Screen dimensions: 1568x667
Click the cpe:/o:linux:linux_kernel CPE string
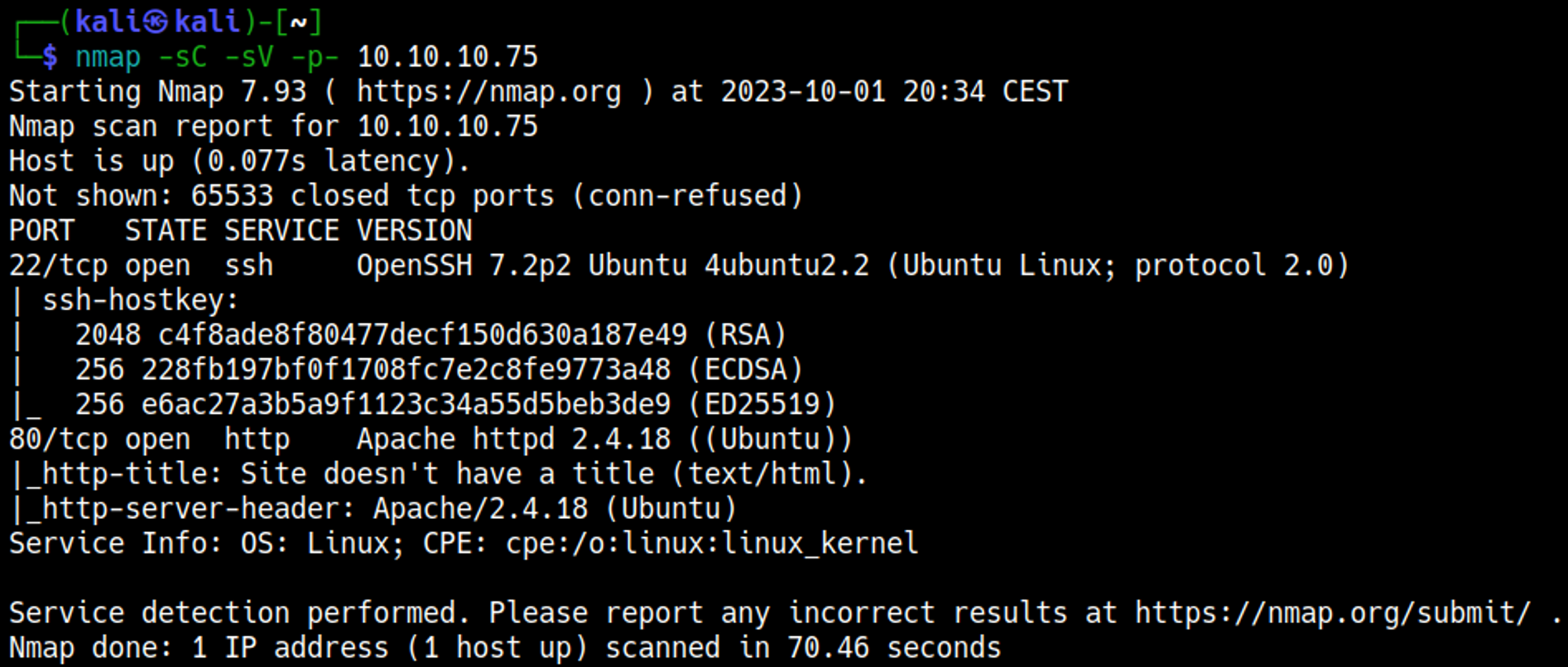[x=712, y=543]
